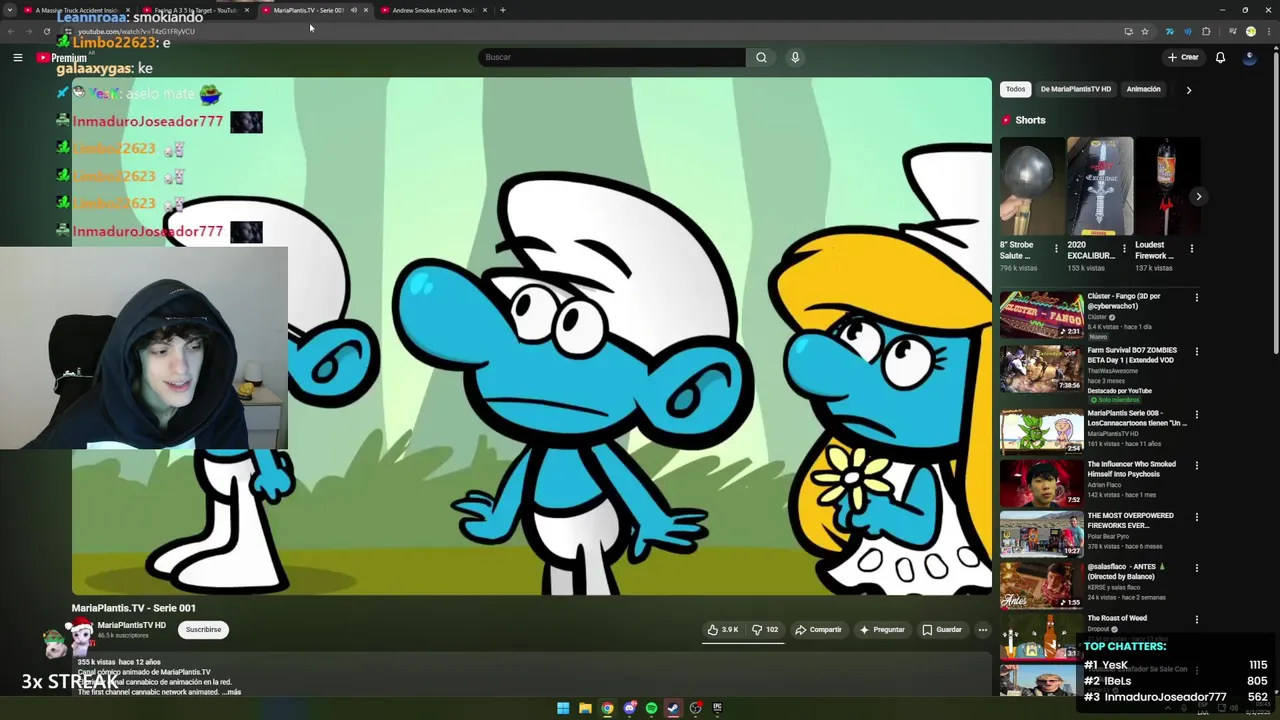Viewport: 1280px width, 720px height.
Task: Open The Roast of Weed video title
Action: pos(1117,618)
